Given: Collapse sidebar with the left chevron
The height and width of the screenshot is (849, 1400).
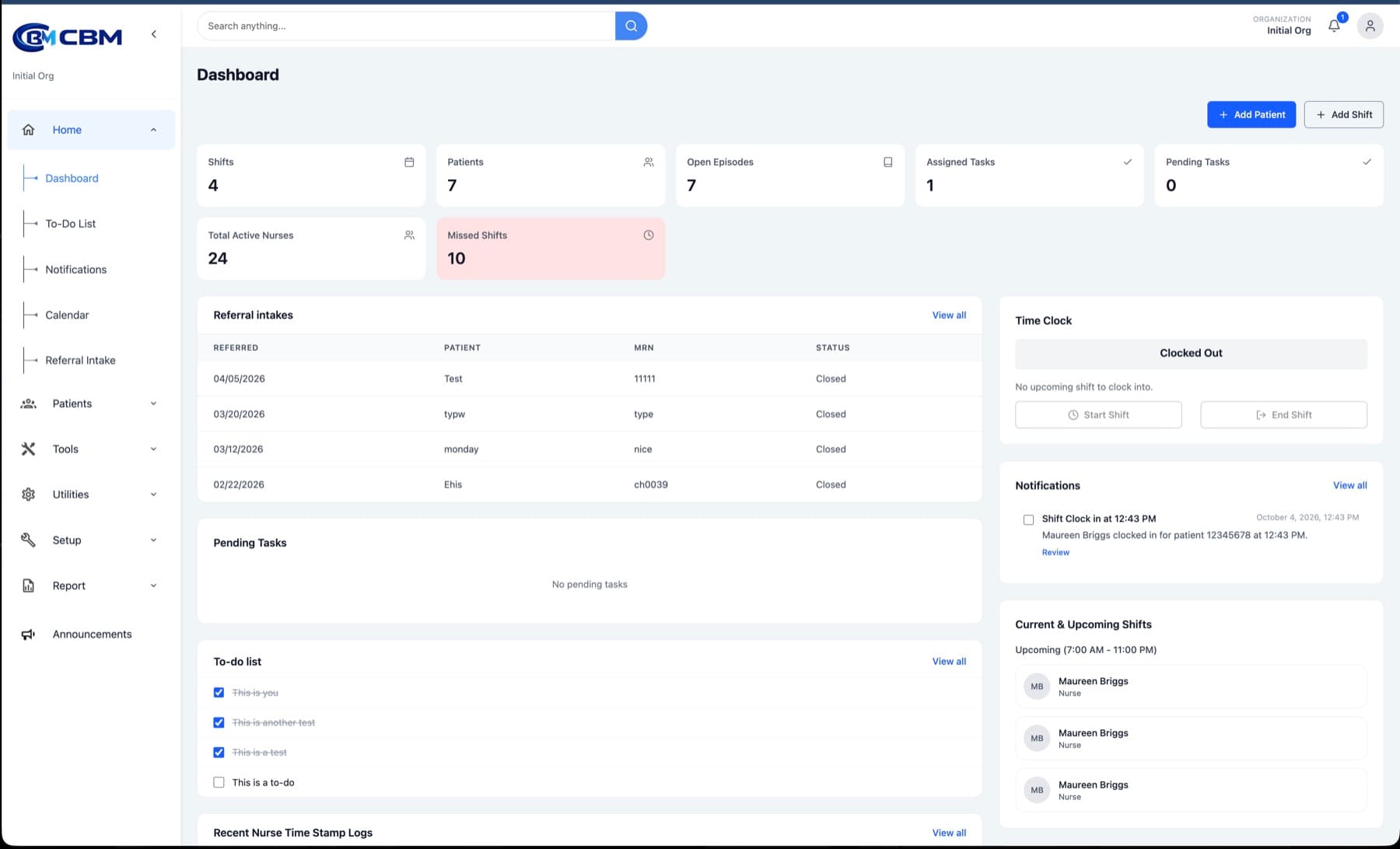Looking at the screenshot, I should click(154, 34).
